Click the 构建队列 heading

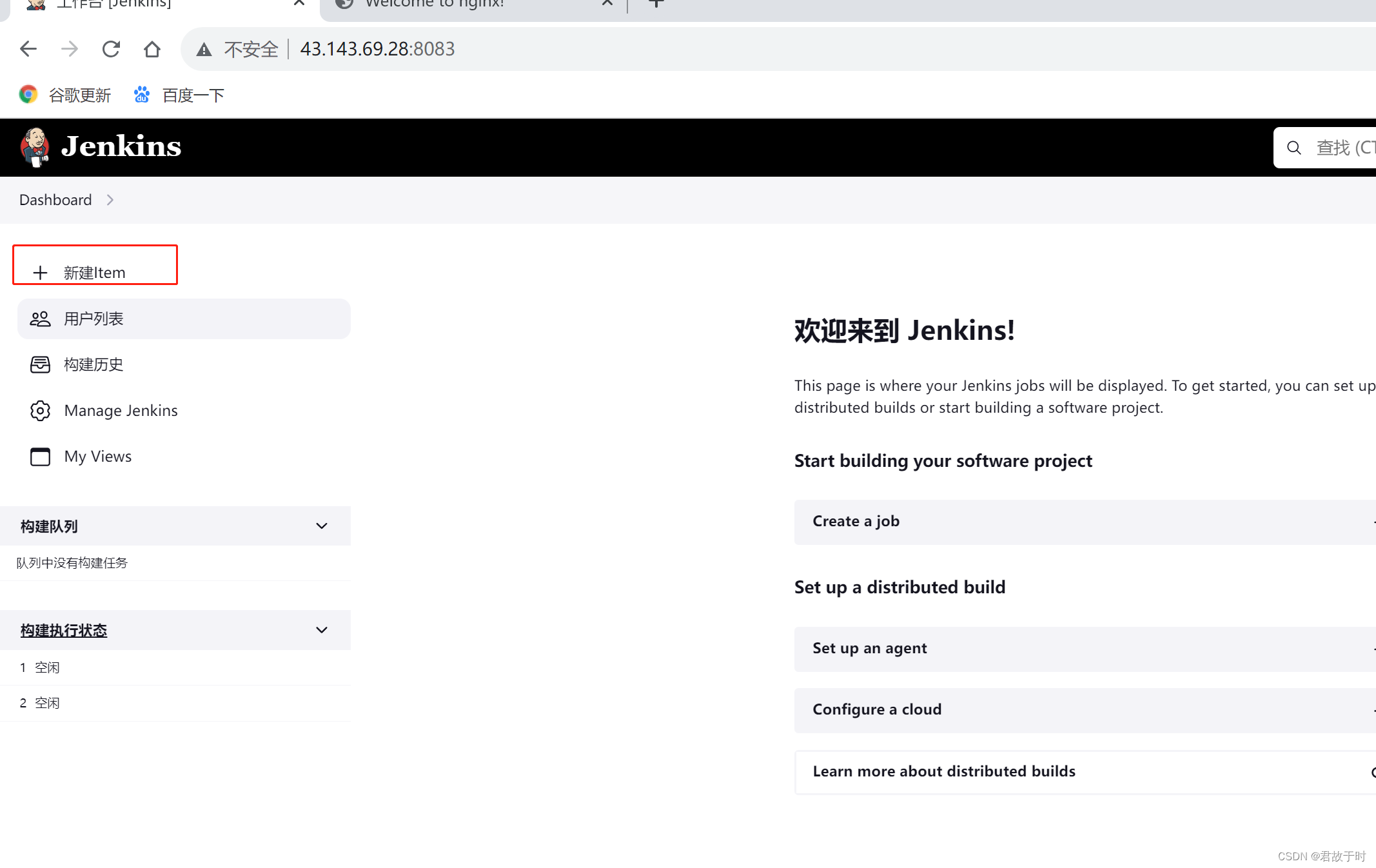(49, 526)
